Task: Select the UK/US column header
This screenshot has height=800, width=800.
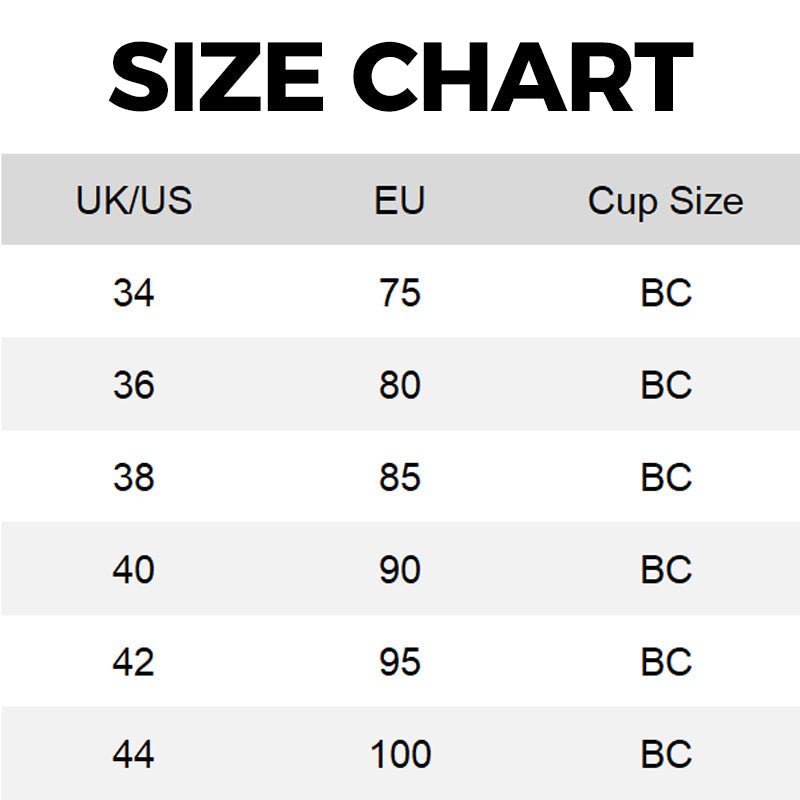Action: 134,201
